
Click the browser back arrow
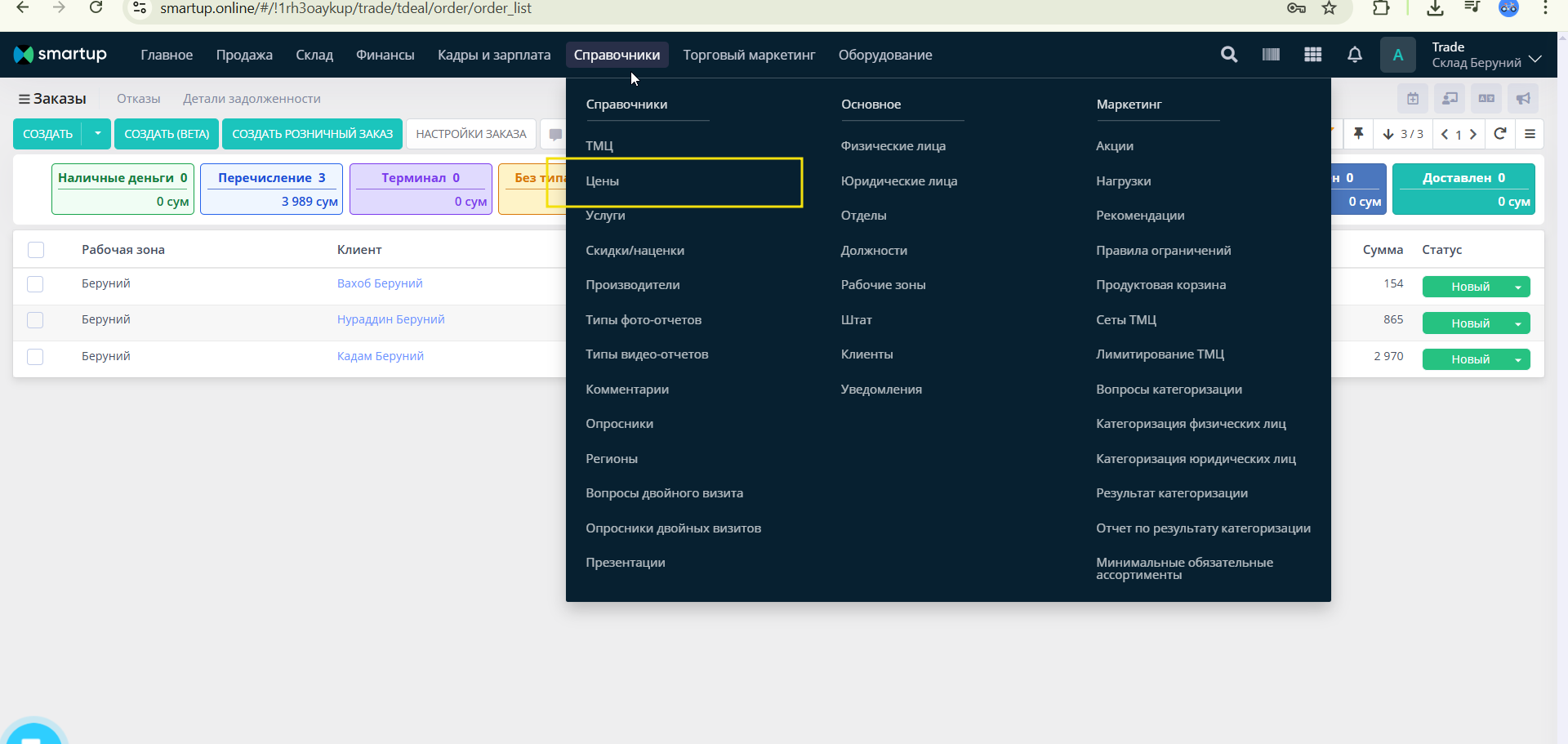(x=23, y=8)
